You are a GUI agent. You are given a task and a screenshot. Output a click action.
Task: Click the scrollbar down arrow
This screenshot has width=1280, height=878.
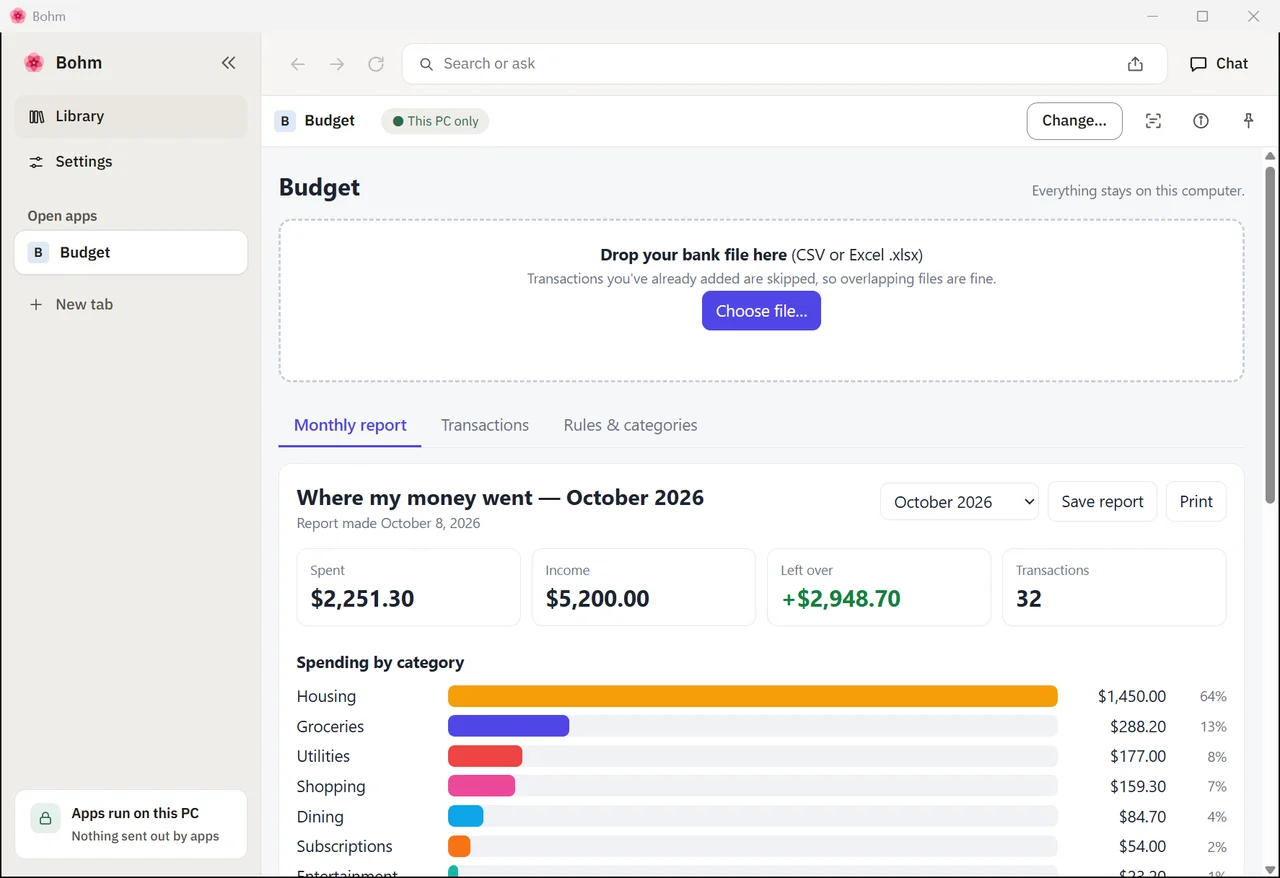pyautogui.click(x=1270, y=870)
